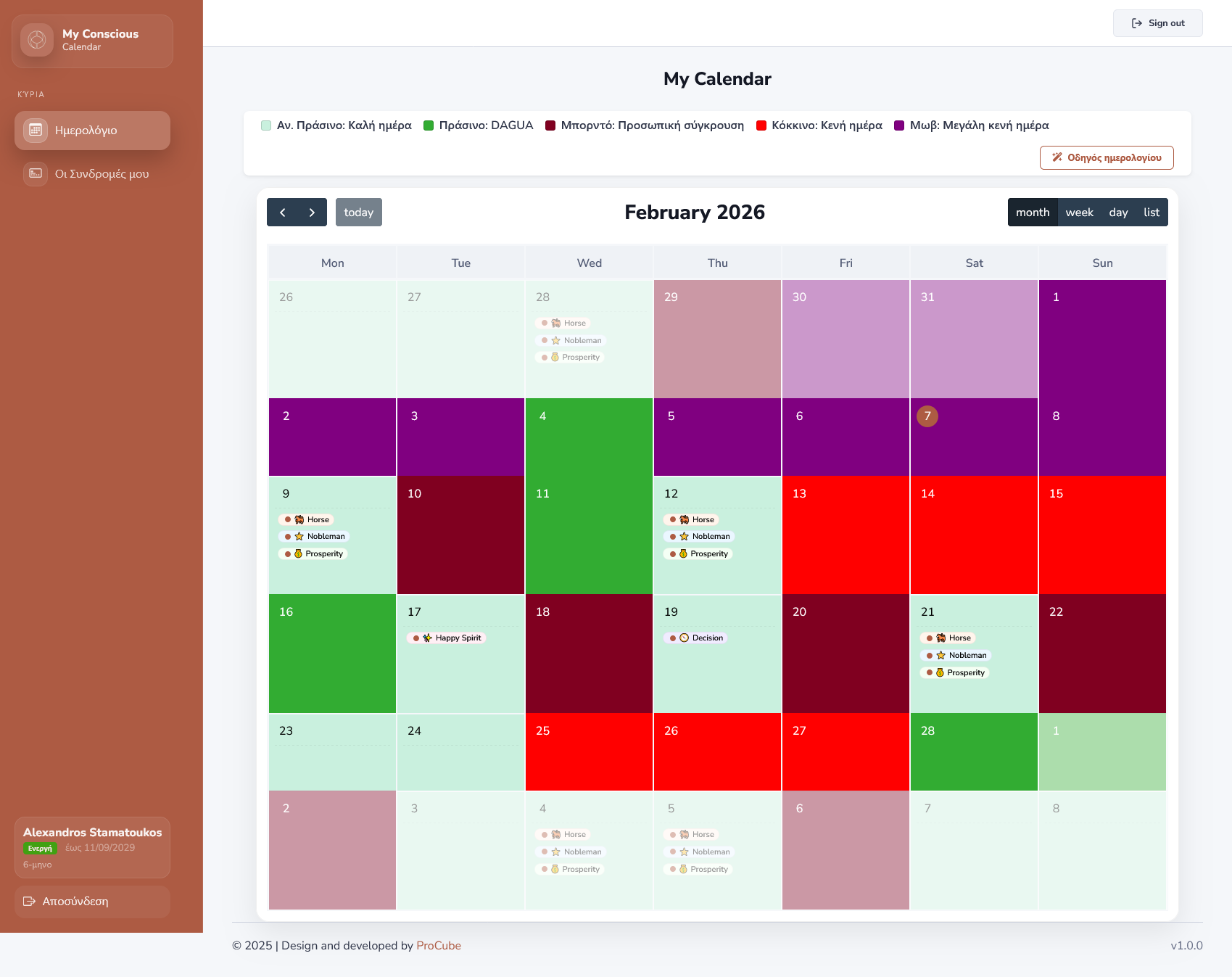The height and width of the screenshot is (977, 1232).
Task: Click the horse icon on February 9
Action: tap(299, 520)
